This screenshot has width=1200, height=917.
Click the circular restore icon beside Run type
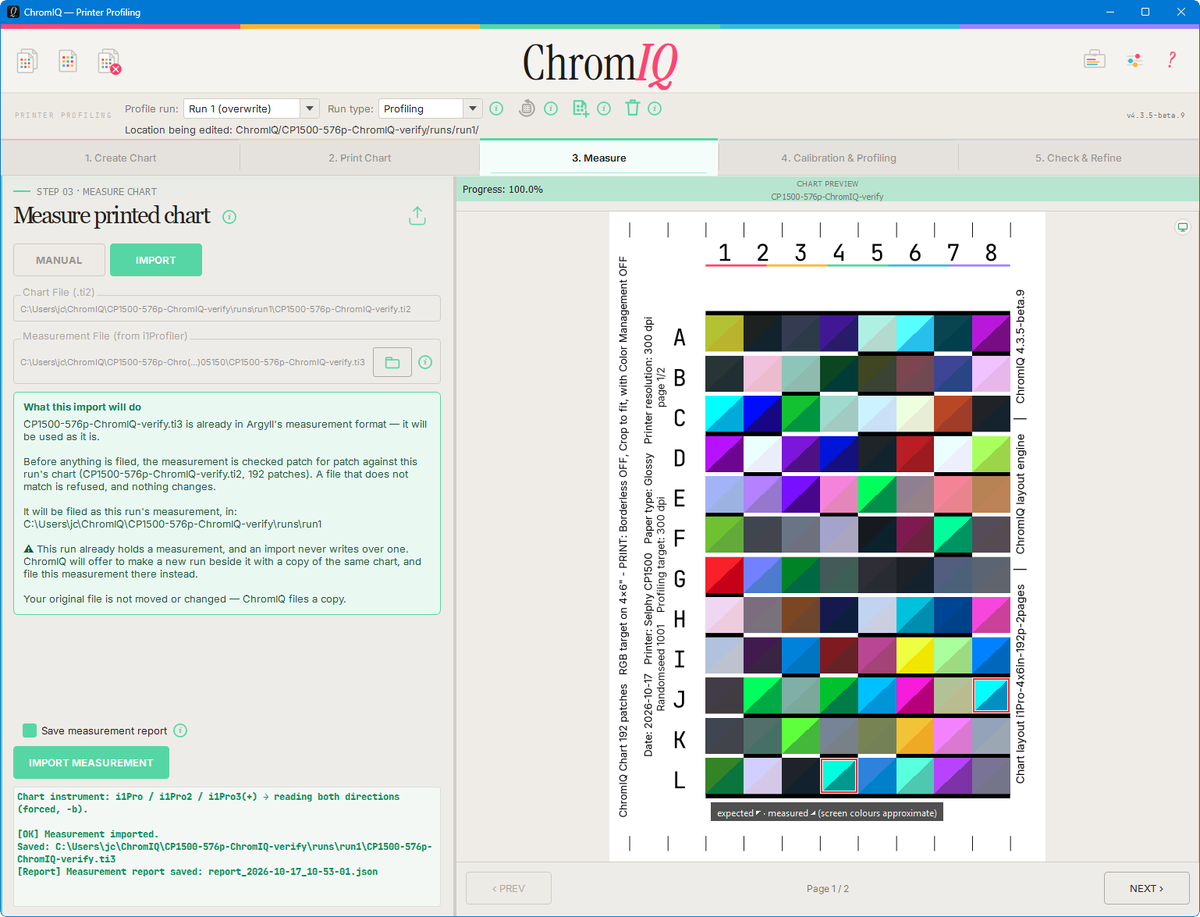pos(527,108)
